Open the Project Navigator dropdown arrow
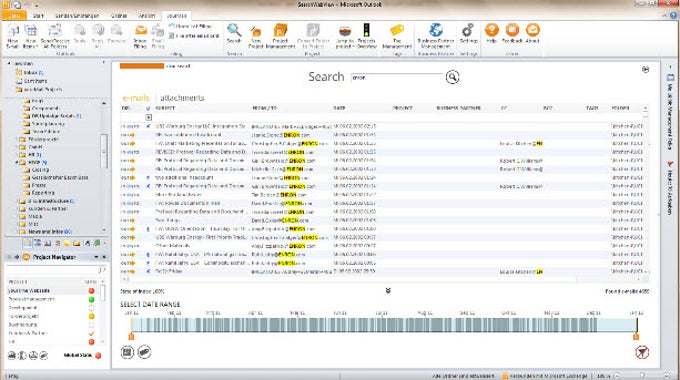This screenshot has width=680, height=380. [96, 257]
